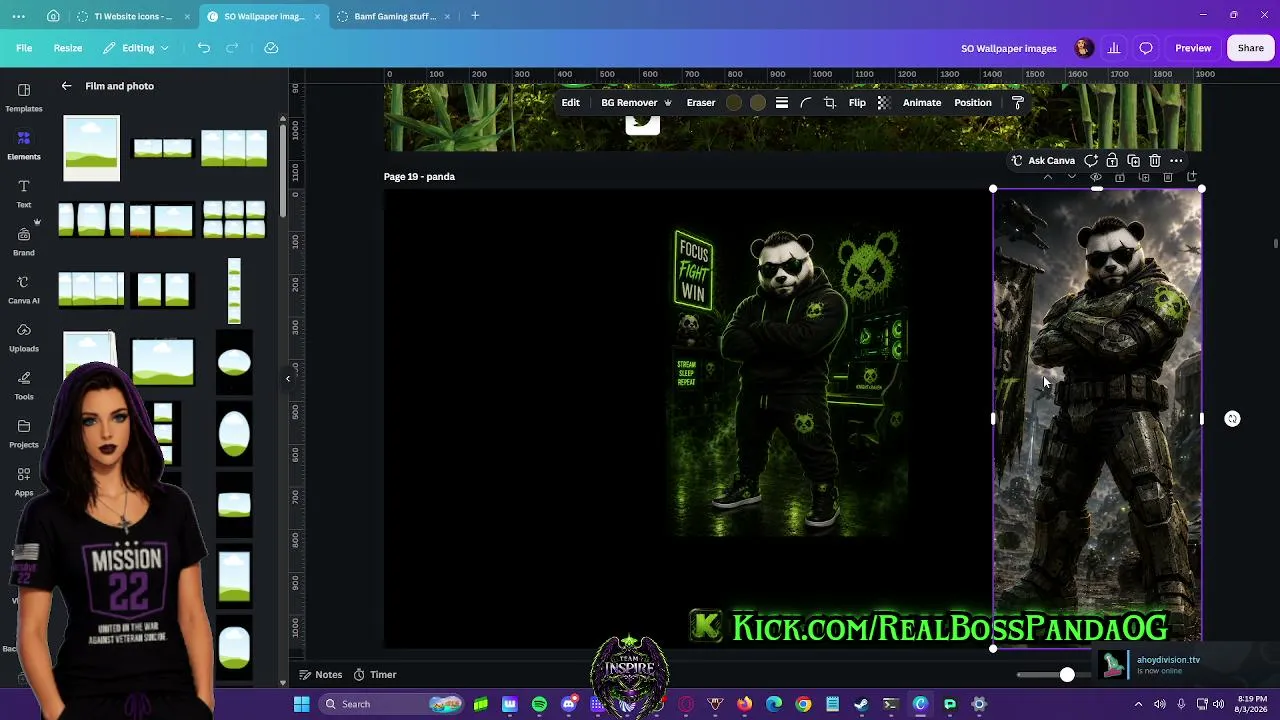Open the Templates panel in the sidebar
This screenshot has height=720, width=1280.
(24, 96)
